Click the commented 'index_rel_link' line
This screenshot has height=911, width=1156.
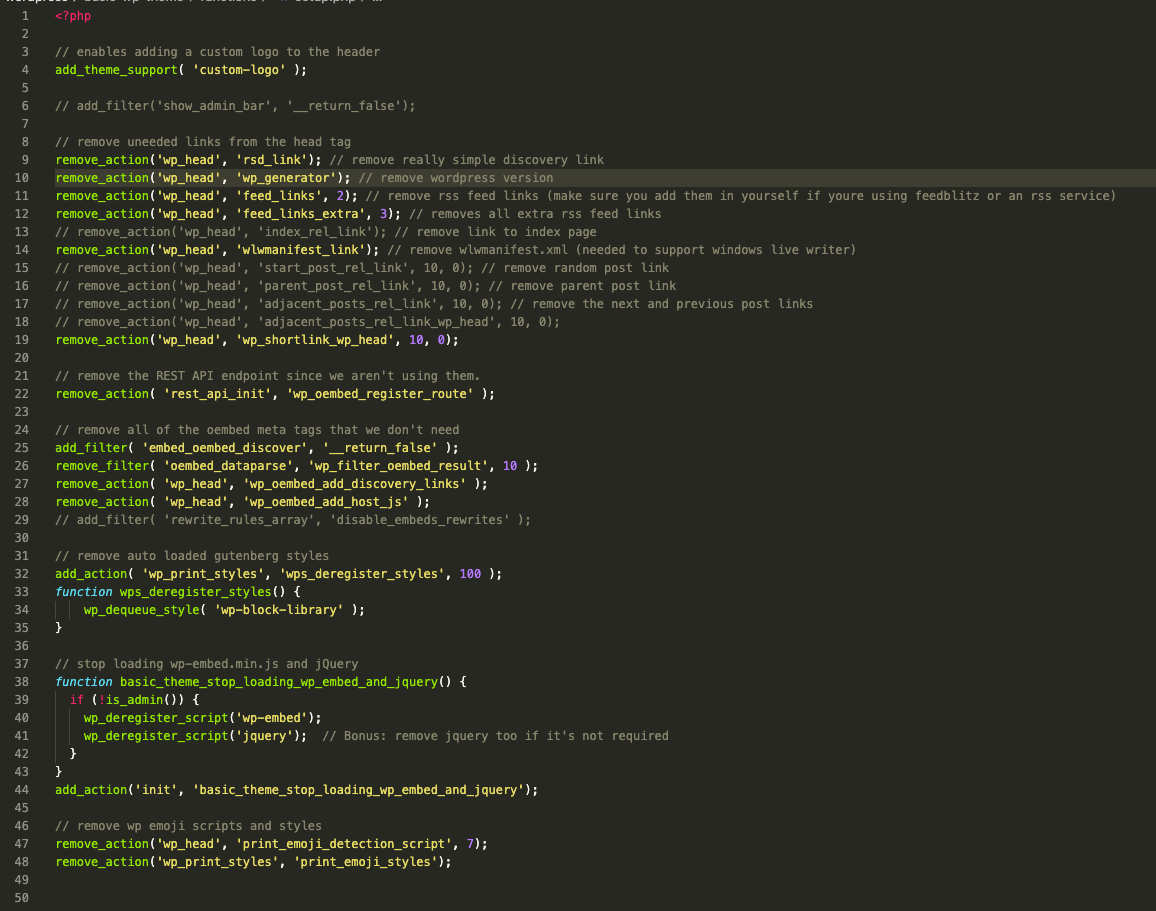(x=326, y=232)
